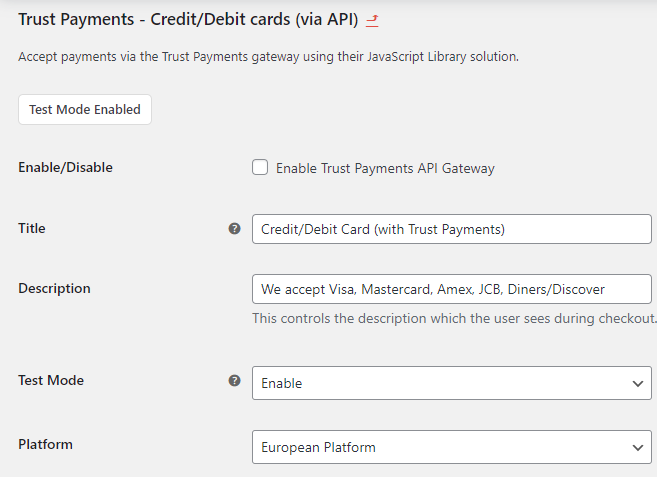The width and height of the screenshot is (657, 477).
Task: Click the 'Accept payments via' intro paragraph
Action: point(268,57)
